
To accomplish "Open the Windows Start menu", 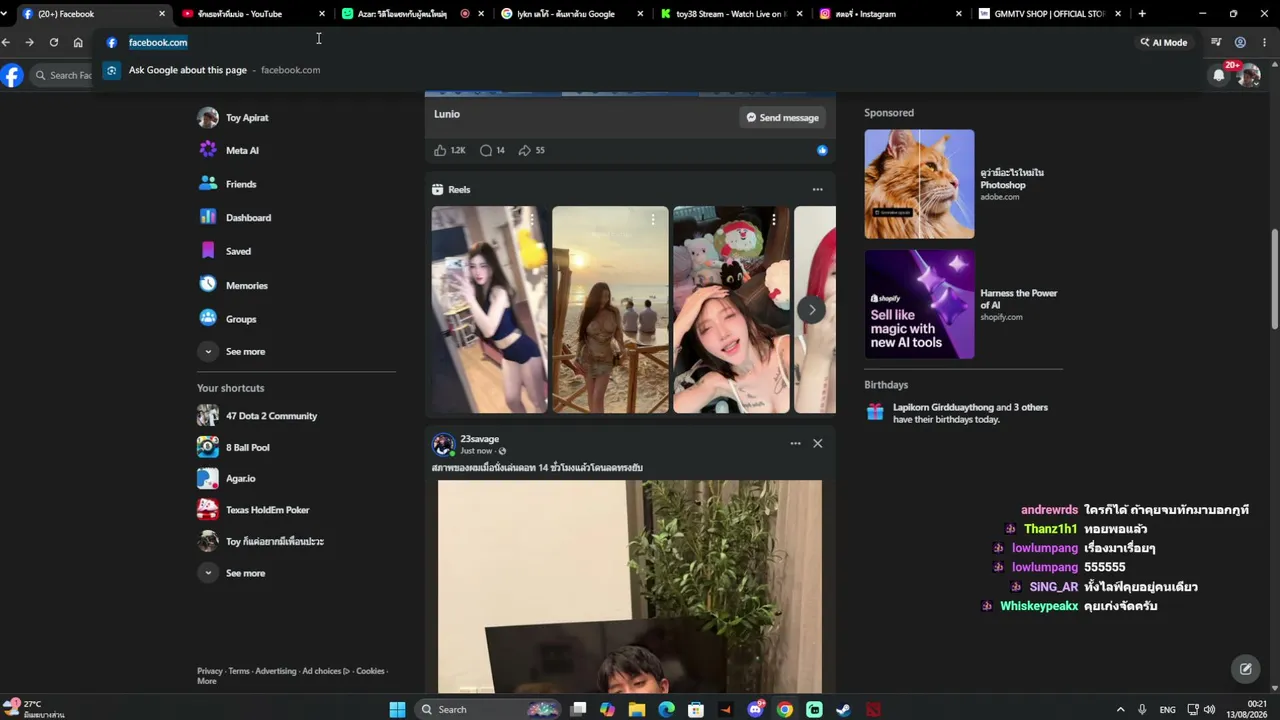I will 397,709.
